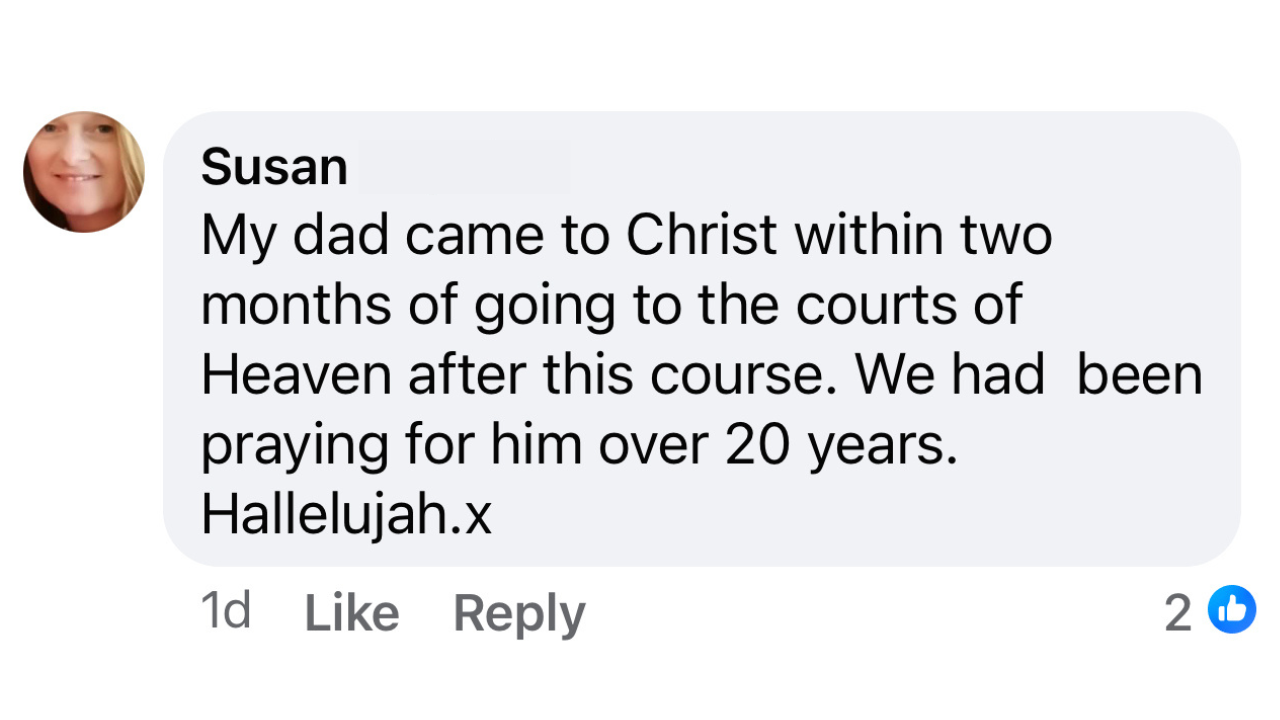
Task: Click the text 'praying for him over 20 years'
Action: click(578, 444)
